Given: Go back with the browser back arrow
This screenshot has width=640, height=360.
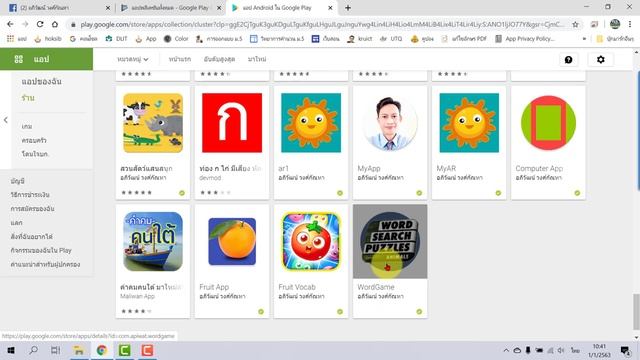Looking at the screenshot, I should [x=10, y=24].
